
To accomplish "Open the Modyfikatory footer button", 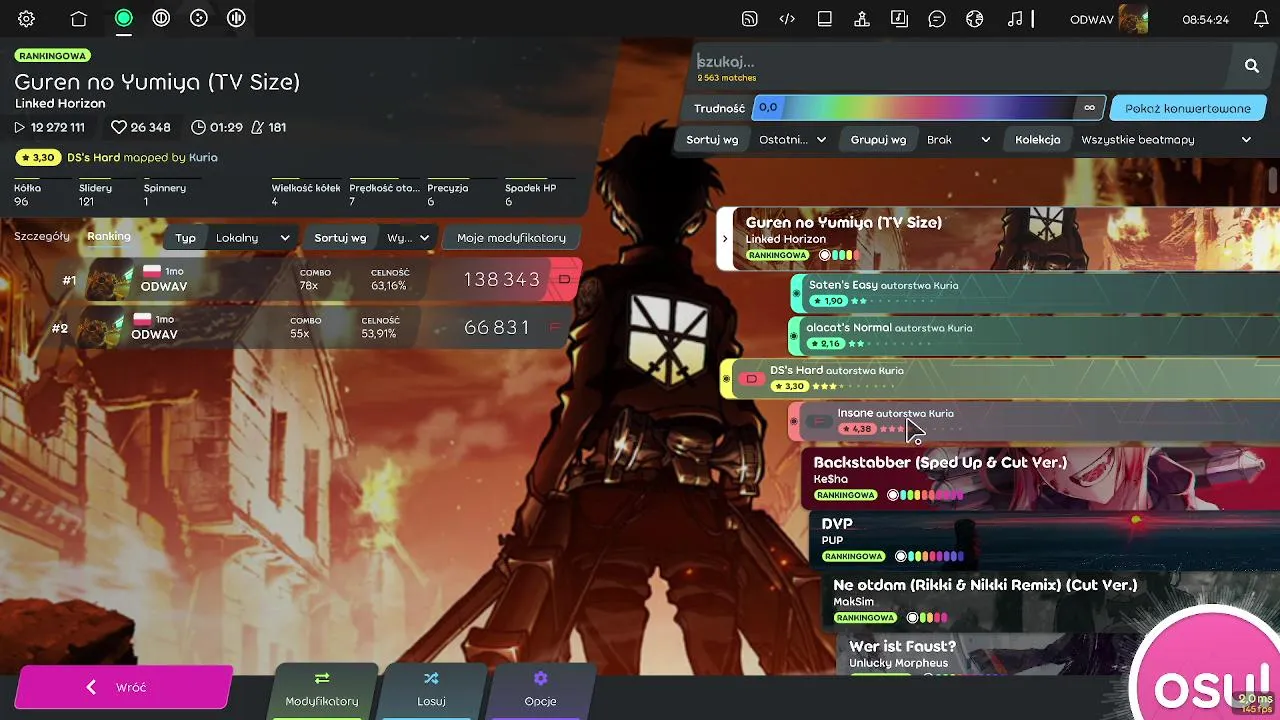I will click(x=322, y=690).
